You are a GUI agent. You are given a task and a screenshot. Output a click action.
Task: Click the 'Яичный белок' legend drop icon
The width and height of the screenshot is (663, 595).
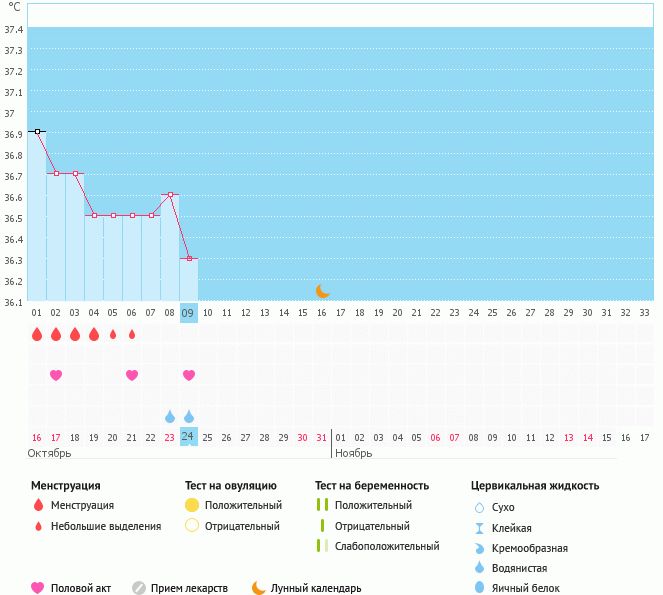click(479, 588)
